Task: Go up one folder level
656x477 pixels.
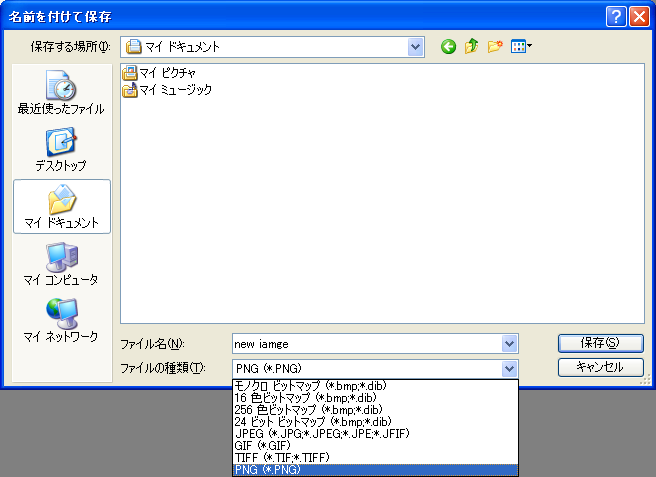Action: pos(472,46)
